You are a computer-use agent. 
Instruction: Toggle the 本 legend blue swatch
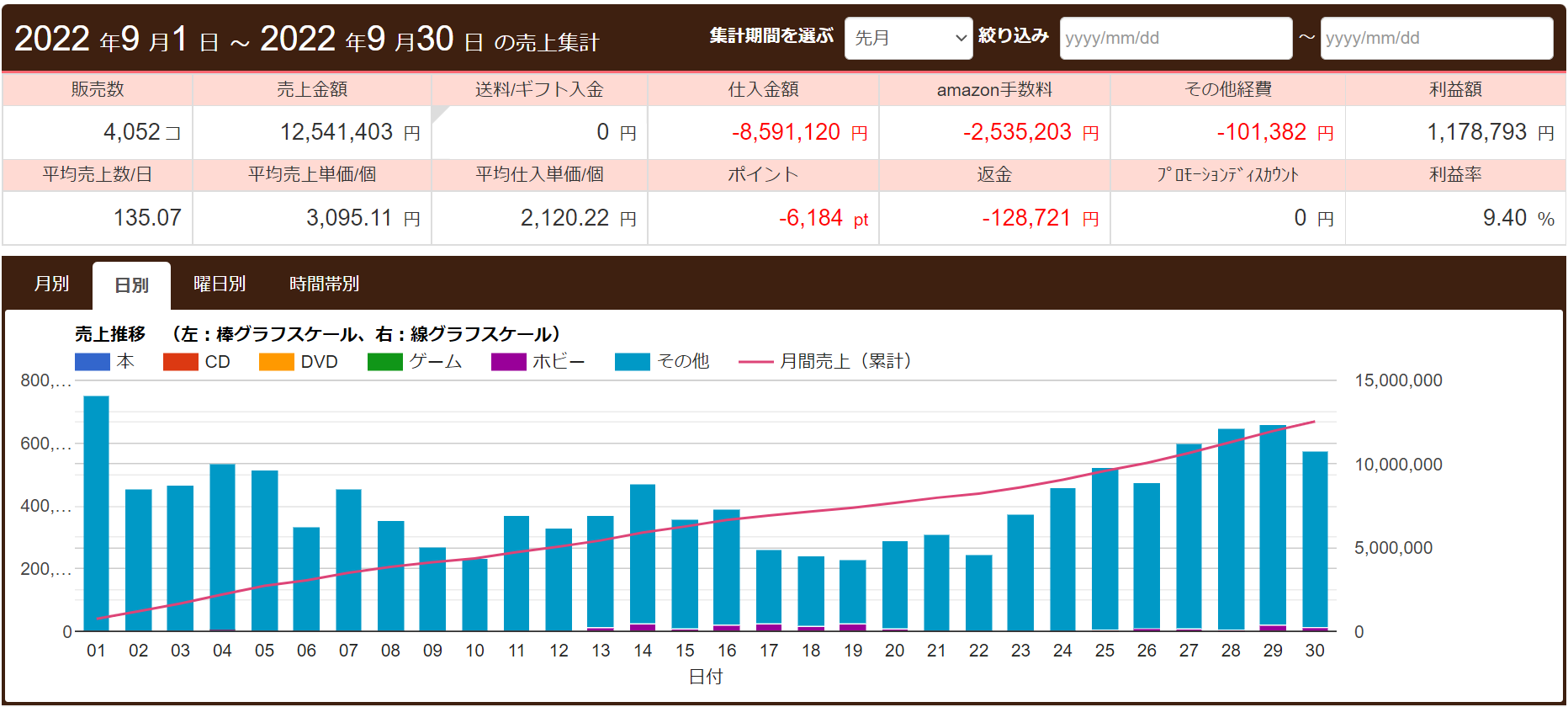93,362
